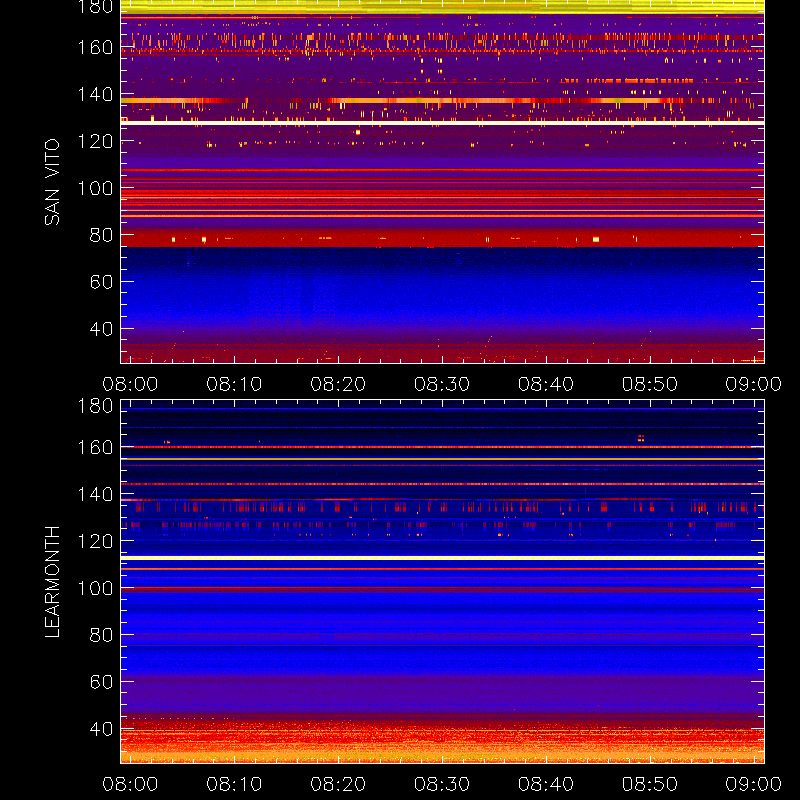Click the LEARMONTH axis label

[52, 582]
